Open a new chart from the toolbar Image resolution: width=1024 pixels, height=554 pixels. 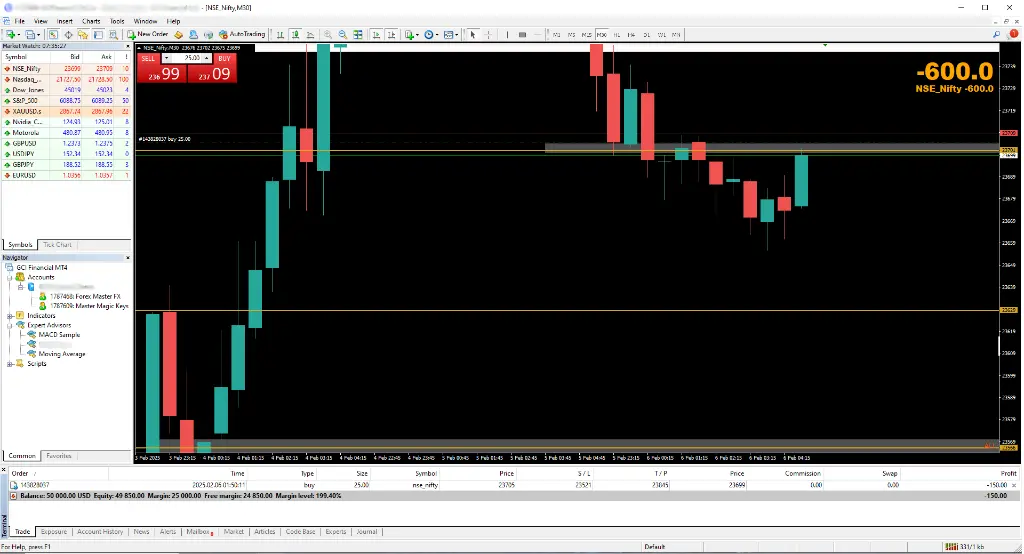10,34
